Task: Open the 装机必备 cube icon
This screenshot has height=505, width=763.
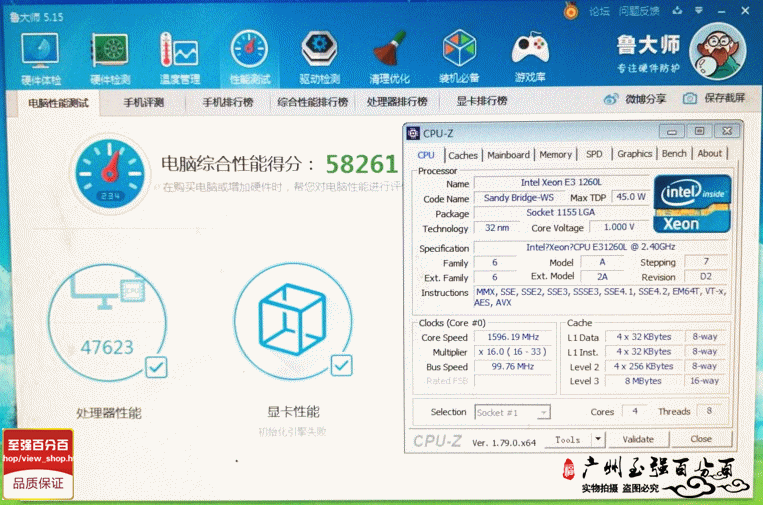Action: click(x=459, y=49)
